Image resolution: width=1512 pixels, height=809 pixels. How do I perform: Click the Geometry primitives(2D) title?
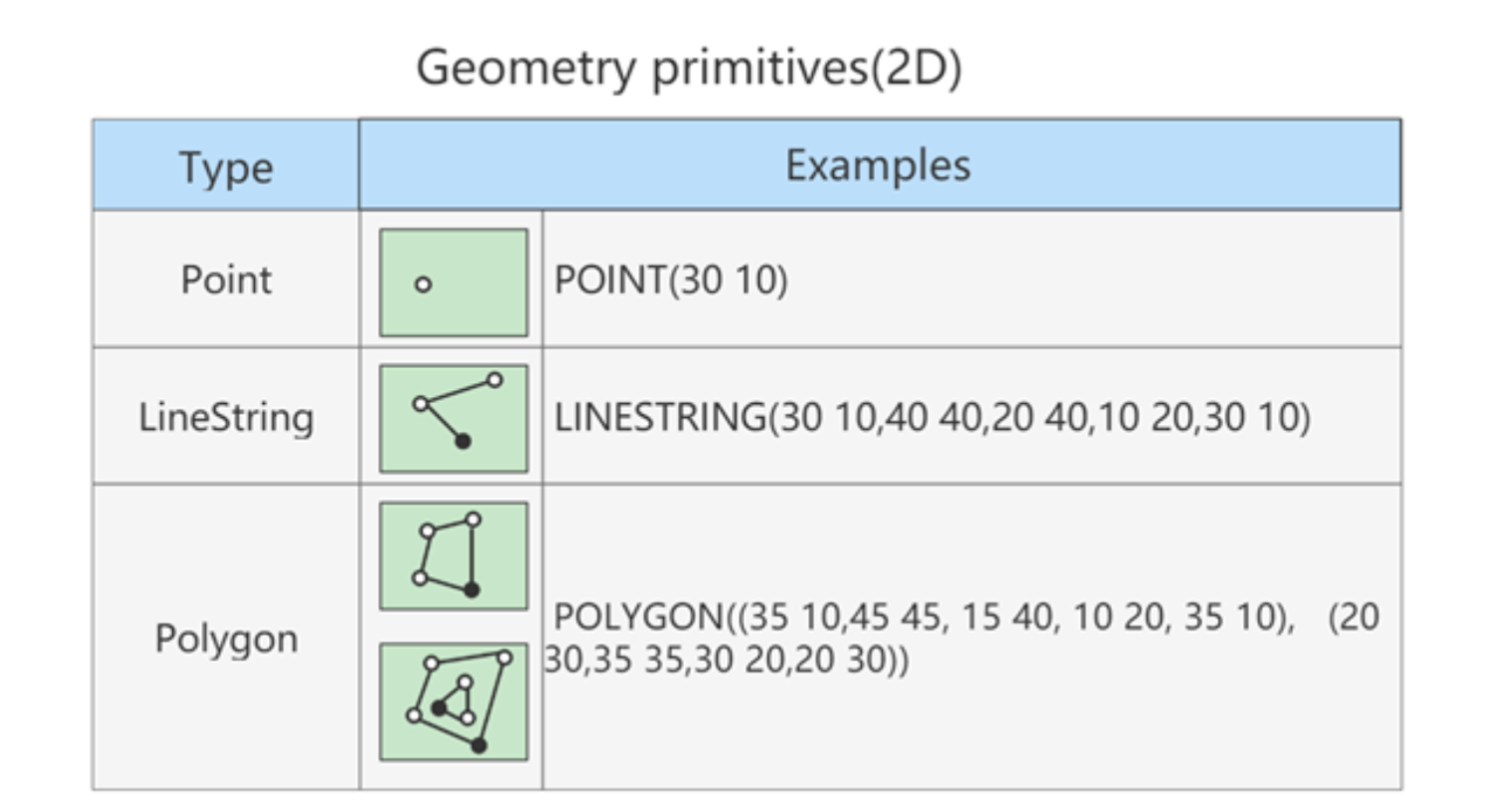(689, 68)
